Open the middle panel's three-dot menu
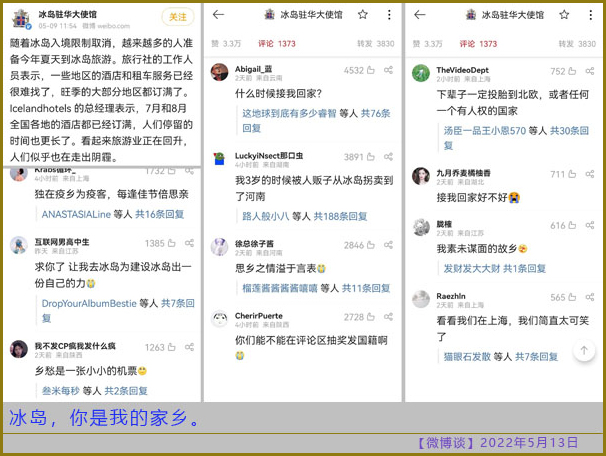The height and width of the screenshot is (456, 606). (386, 15)
